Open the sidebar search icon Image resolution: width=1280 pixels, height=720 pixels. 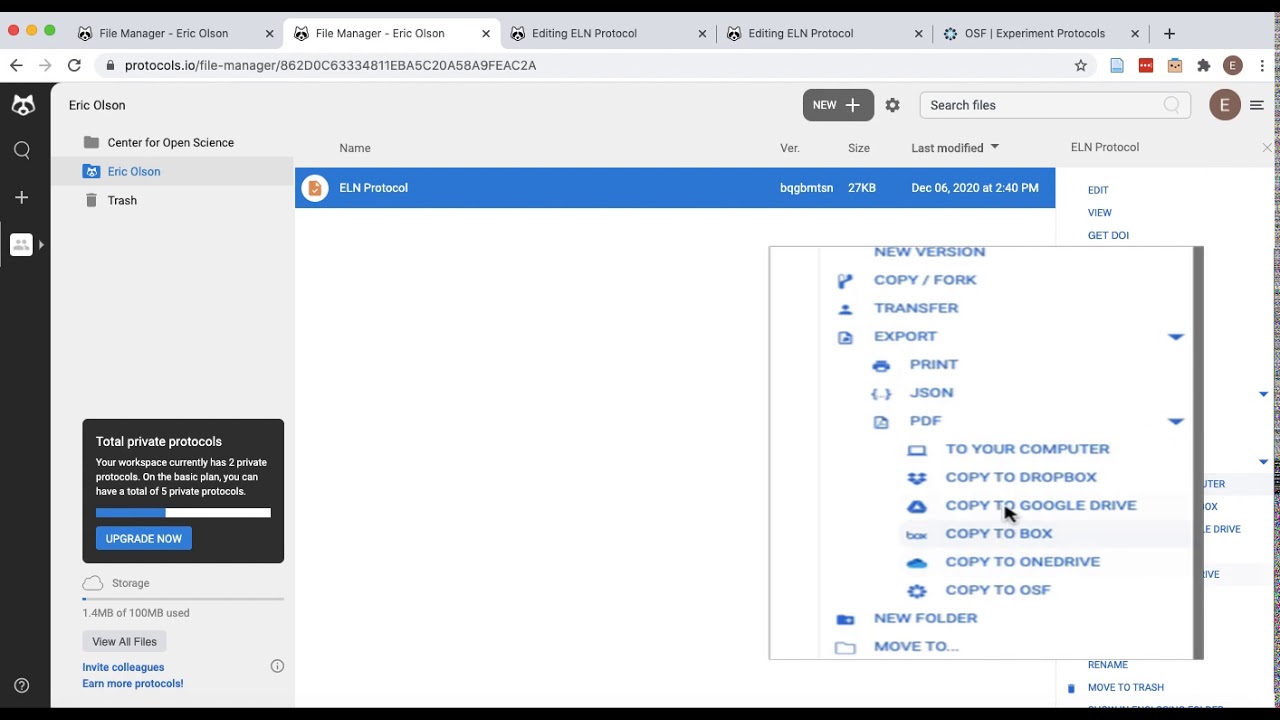coord(22,150)
